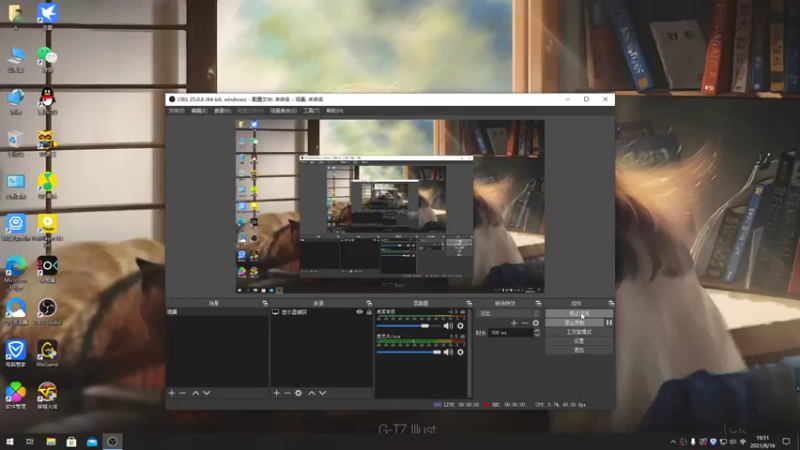
Task: Click the Exit button in Controls
Action: click(579, 350)
